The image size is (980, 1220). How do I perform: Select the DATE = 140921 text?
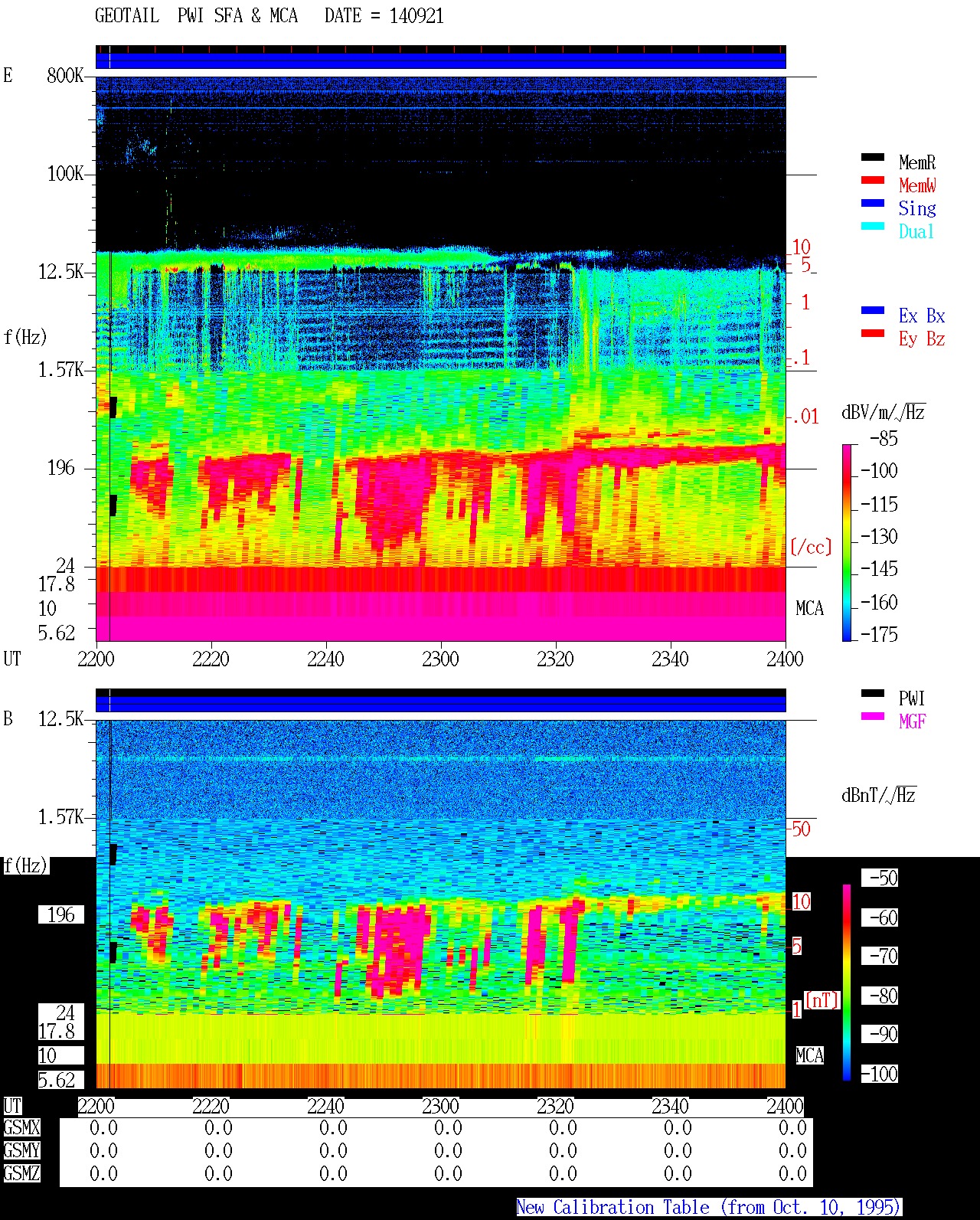tap(384, 16)
